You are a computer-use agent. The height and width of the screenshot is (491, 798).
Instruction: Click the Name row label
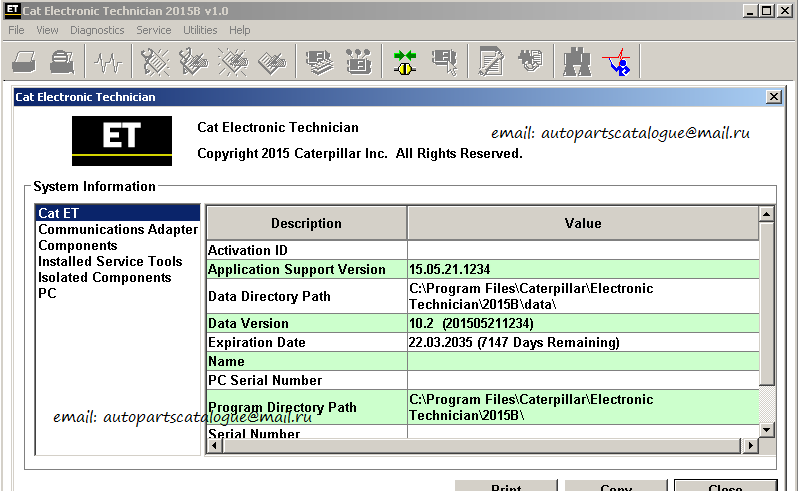226,361
